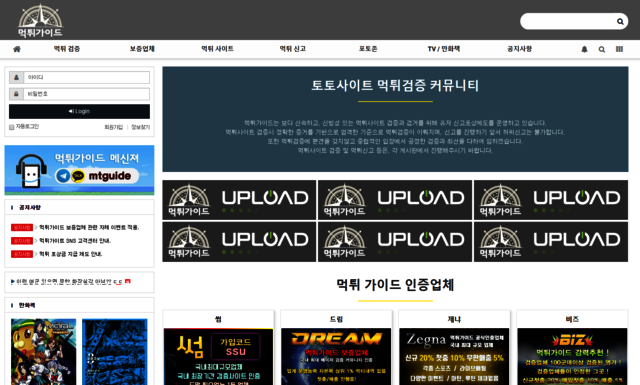640x385 pixels.
Task: Open notice 먹튀가이드 SNS 고객센터 안내
Action: (75, 241)
